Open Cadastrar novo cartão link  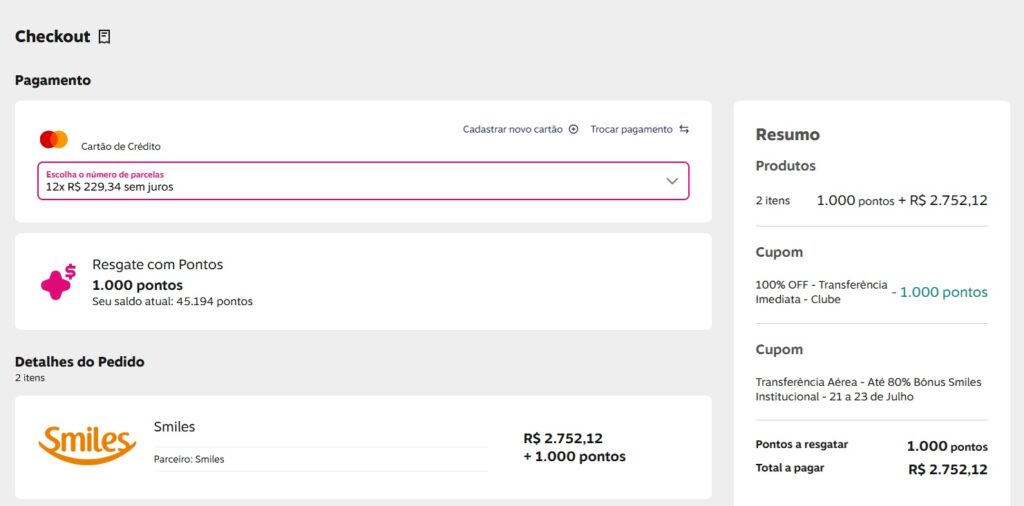coord(512,129)
